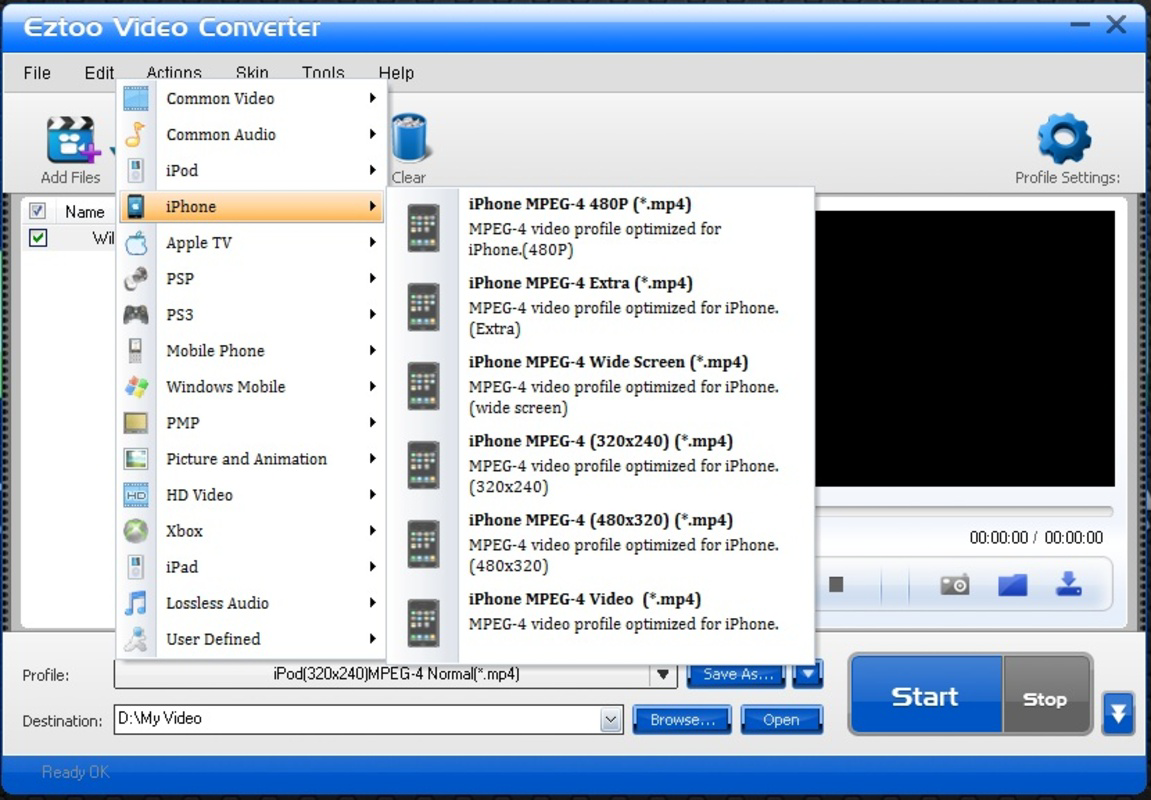
Task: Click dropdown arrow beside Add Files
Action: 113,150
